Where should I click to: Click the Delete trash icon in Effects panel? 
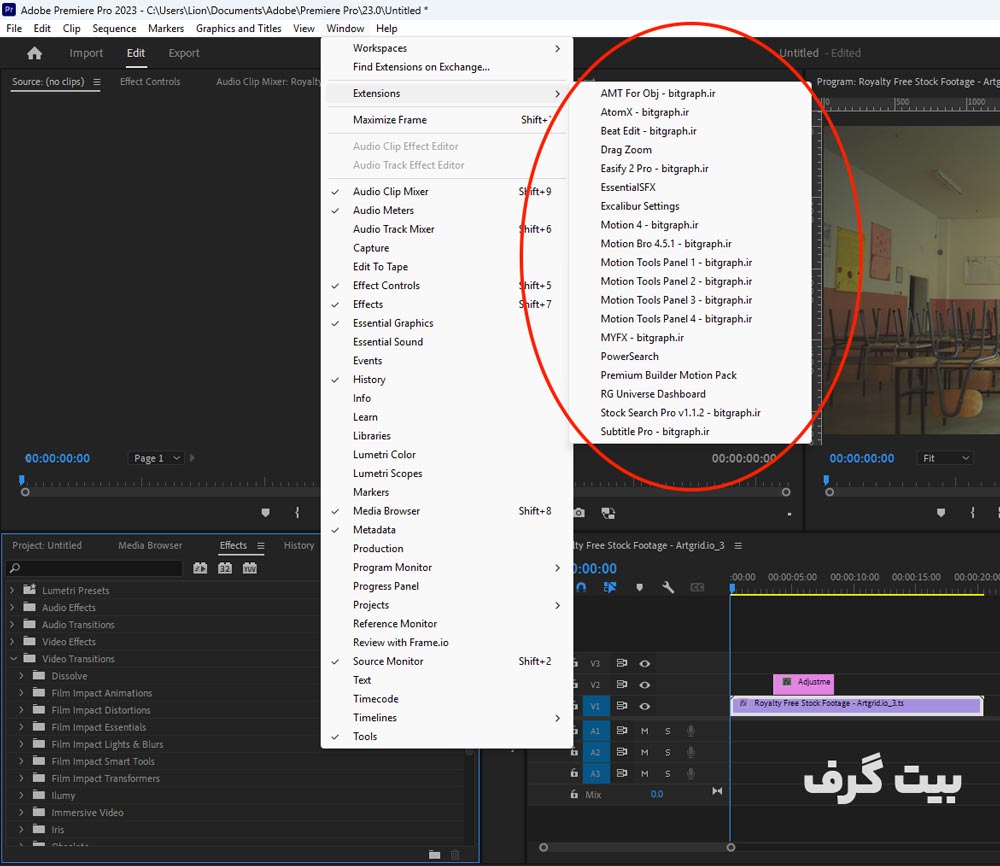click(455, 855)
